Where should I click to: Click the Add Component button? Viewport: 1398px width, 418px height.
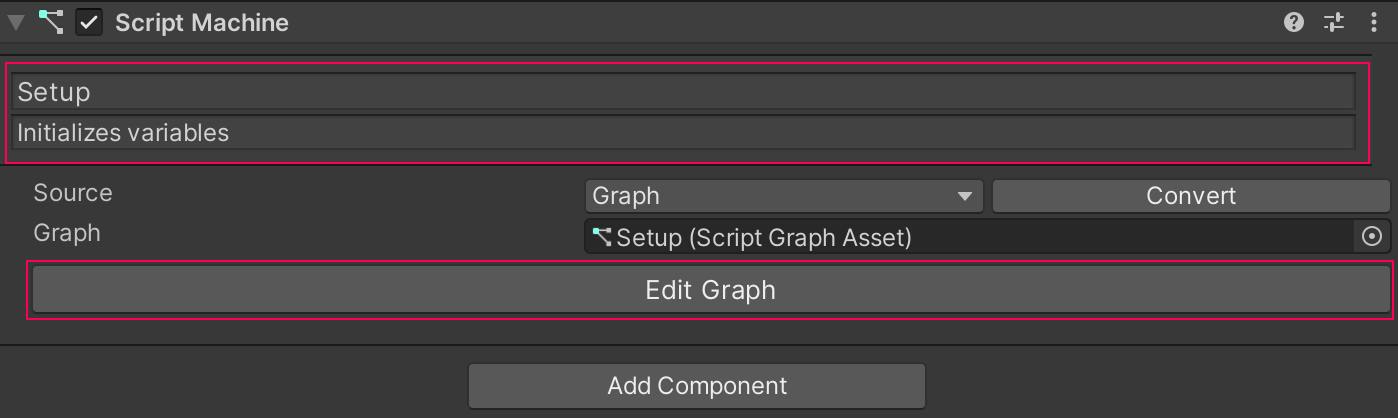[x=697, y=386]
